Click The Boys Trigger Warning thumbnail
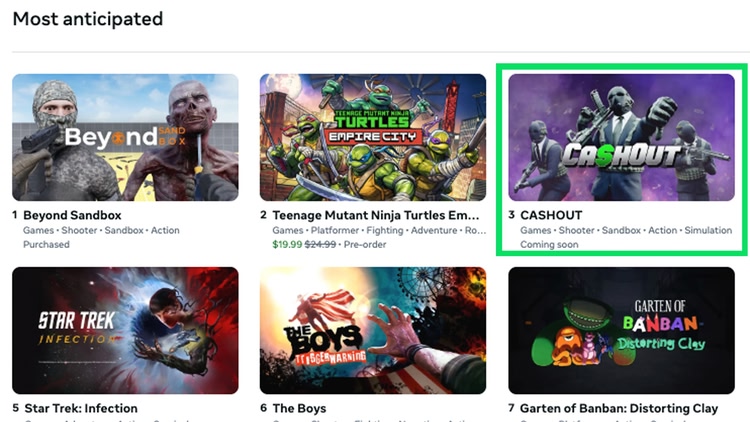This screenshot has height=422, width=750. (x=373, y=330)
